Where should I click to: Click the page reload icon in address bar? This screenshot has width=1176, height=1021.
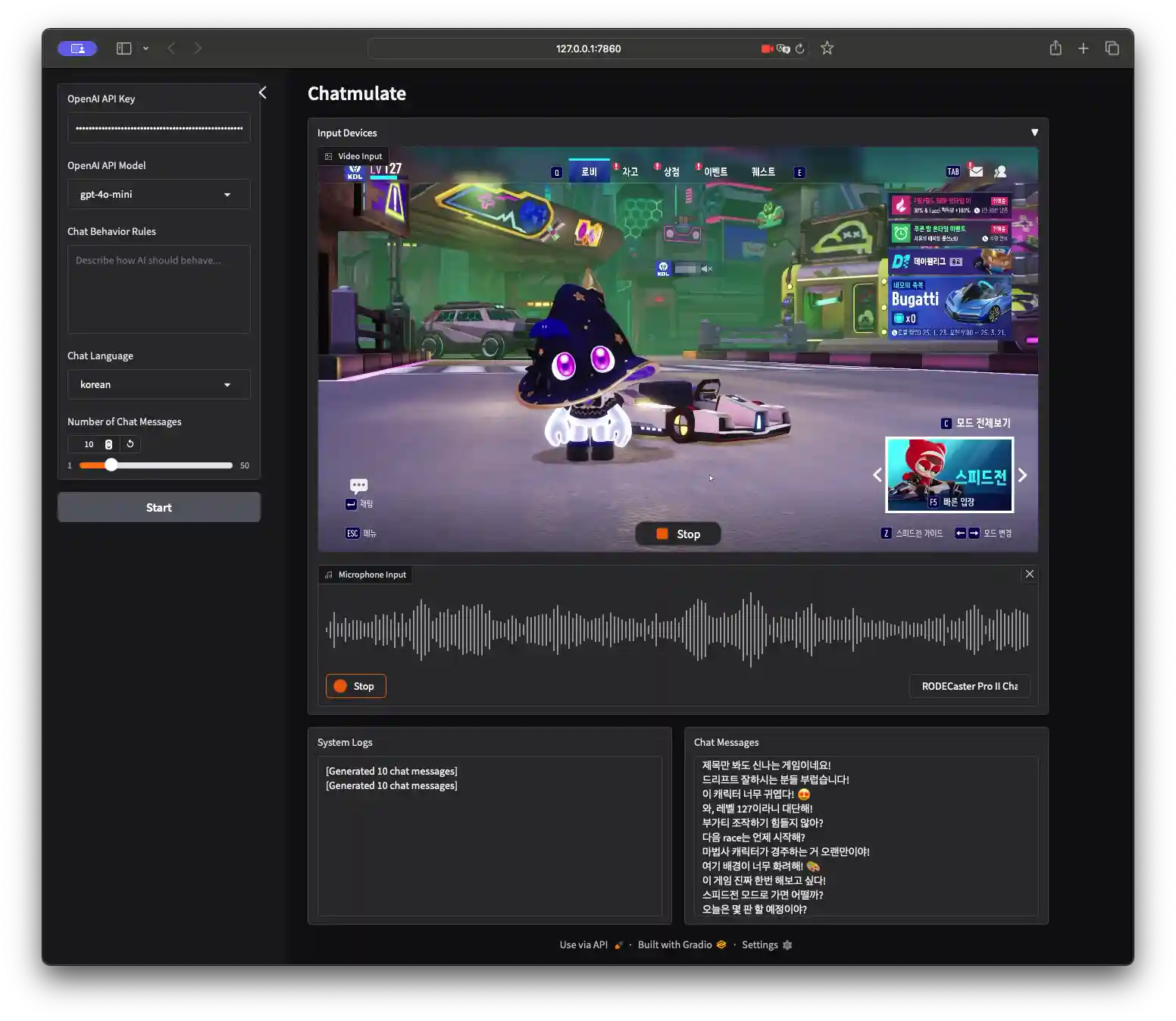pyautogui.click(x=799, y=49)
